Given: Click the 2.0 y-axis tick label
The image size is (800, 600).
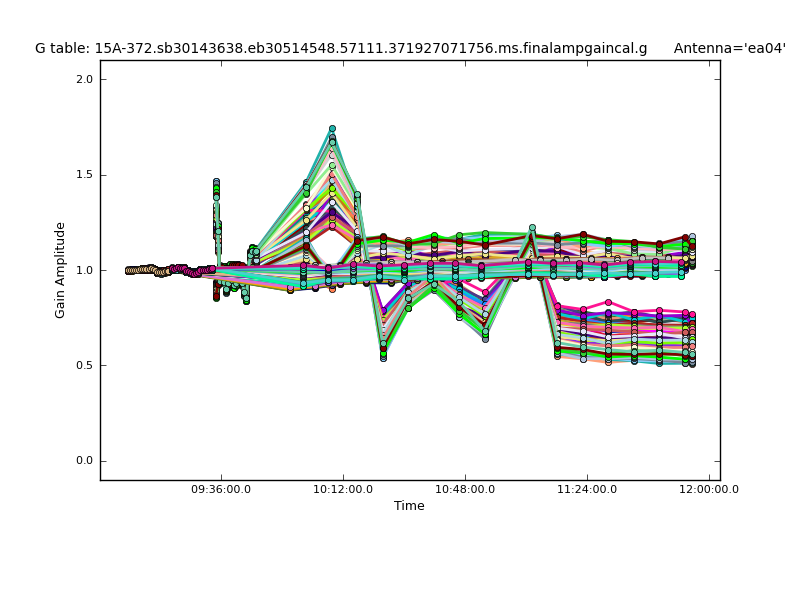Looking at the screenshot, I should (85, 79).
